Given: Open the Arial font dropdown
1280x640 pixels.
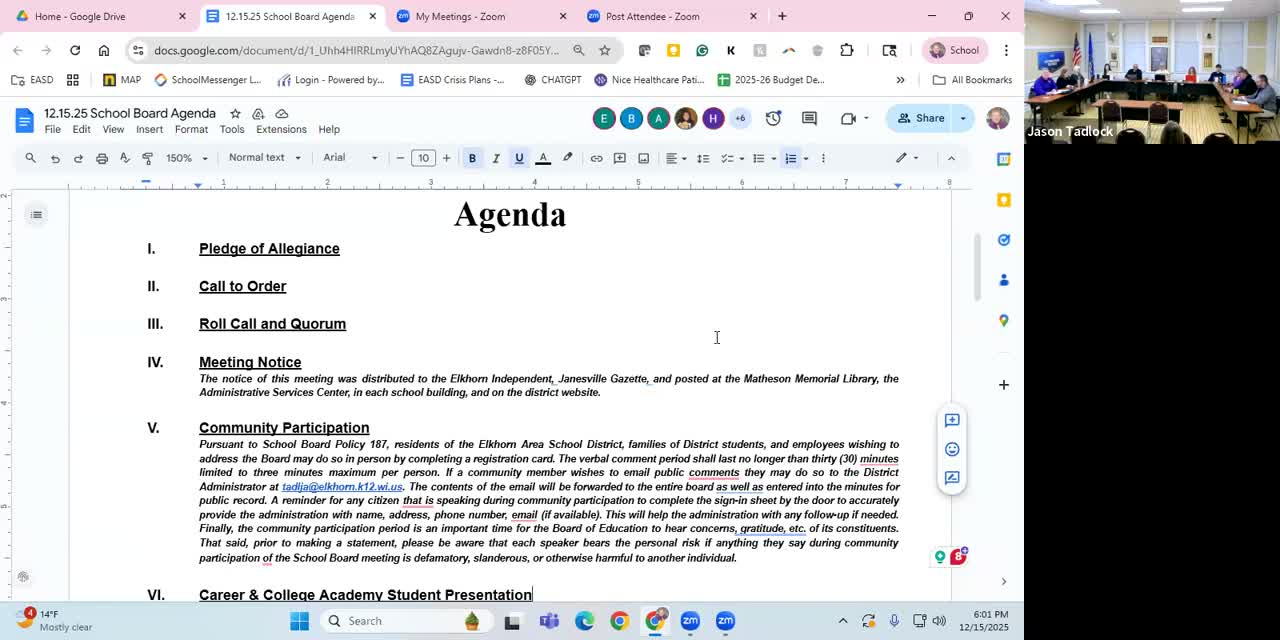Looking at the screenshot, I should (350, 158).
